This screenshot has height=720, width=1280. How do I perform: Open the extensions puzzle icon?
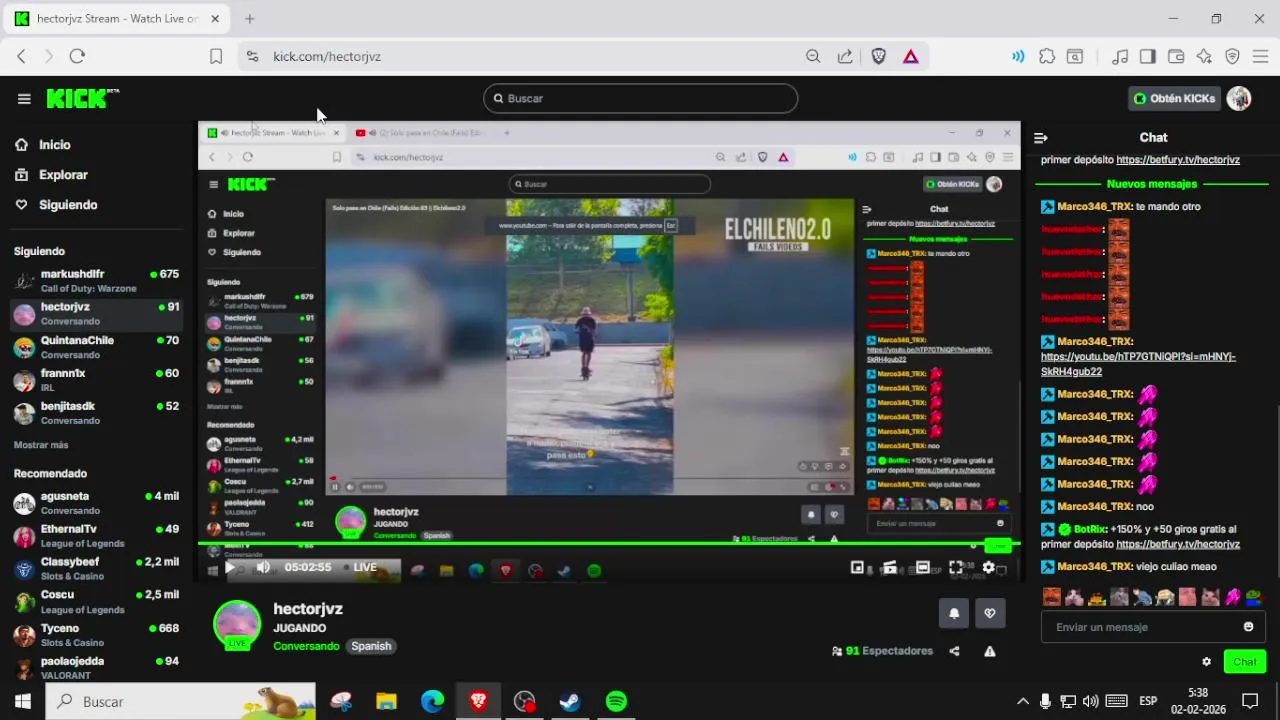pos(1047,56)
